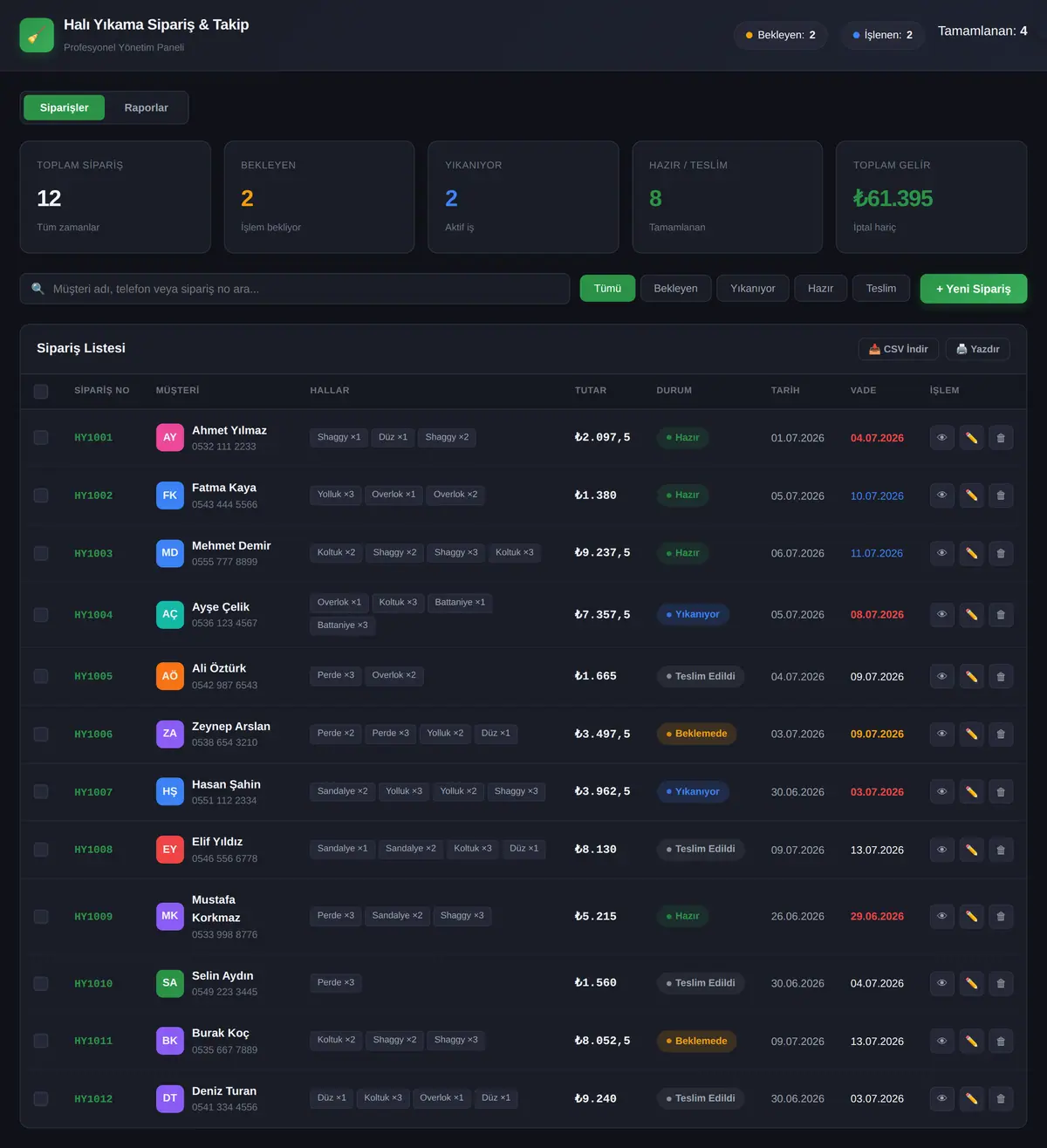The image size is (1047, 1148).
Task: Edit order HY1002 with the pencil icon
Action: coord(971,495)
